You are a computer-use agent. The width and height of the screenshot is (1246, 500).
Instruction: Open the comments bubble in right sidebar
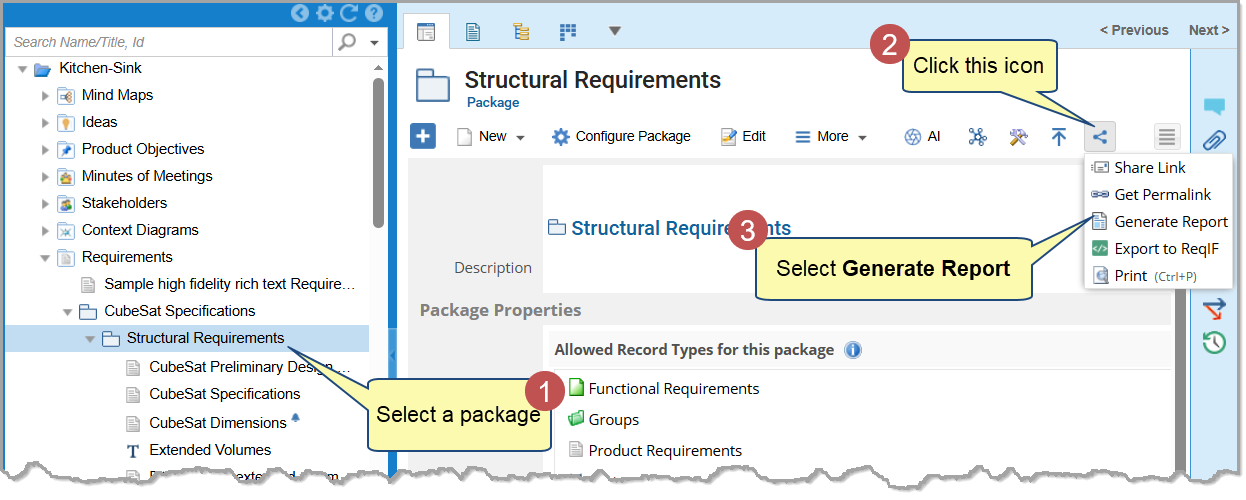tap(1214, 106)
